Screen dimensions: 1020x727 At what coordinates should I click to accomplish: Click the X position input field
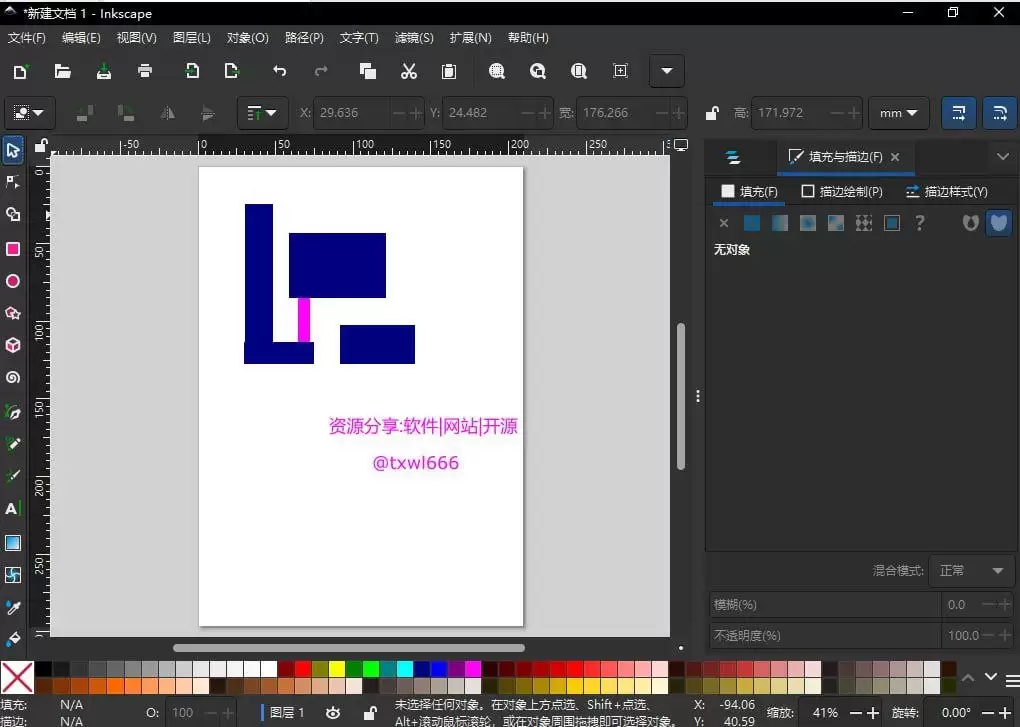[x=352, y=113]
